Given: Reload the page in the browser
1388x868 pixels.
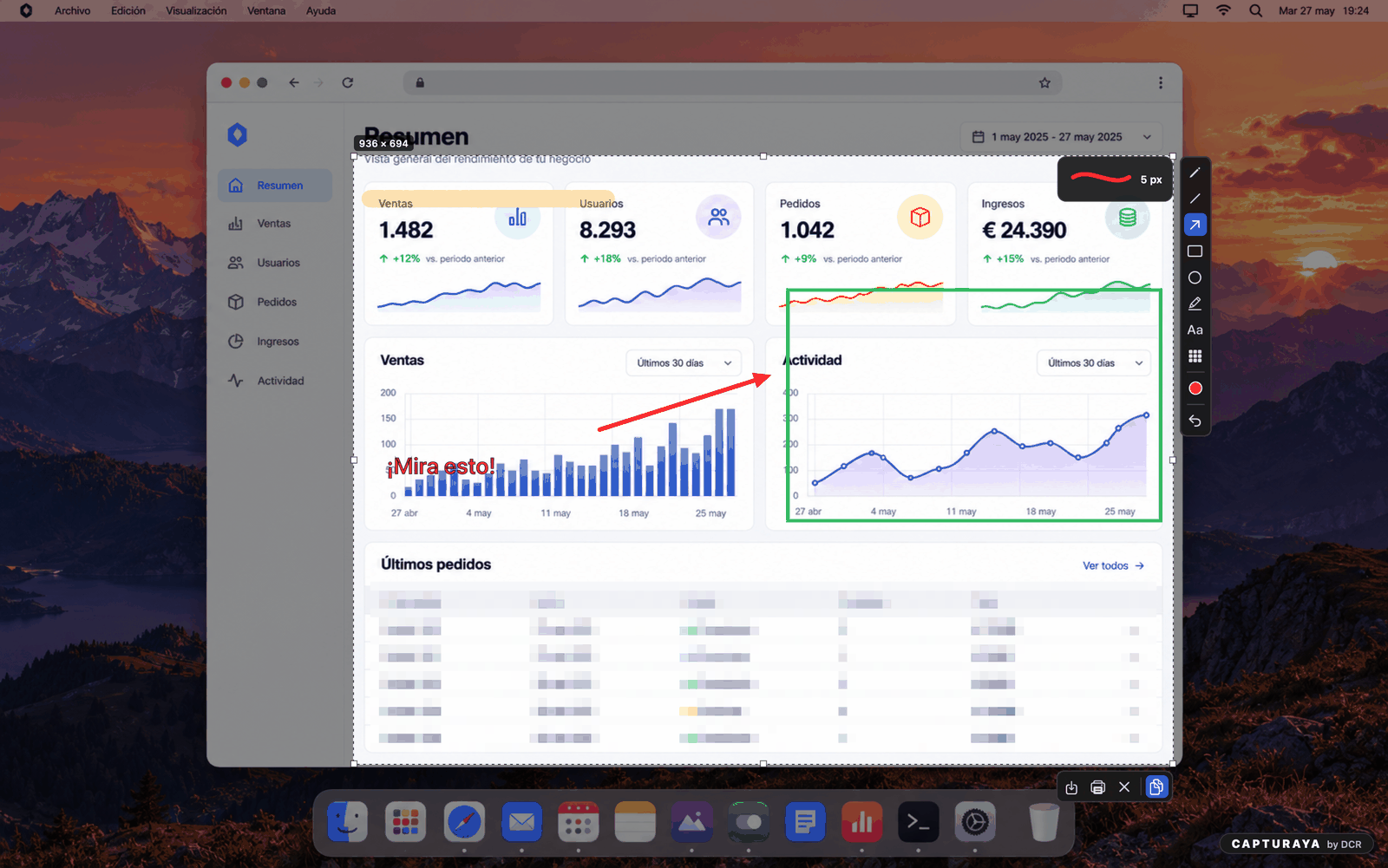Looking at the screenshot, I should tap(348, 82).
